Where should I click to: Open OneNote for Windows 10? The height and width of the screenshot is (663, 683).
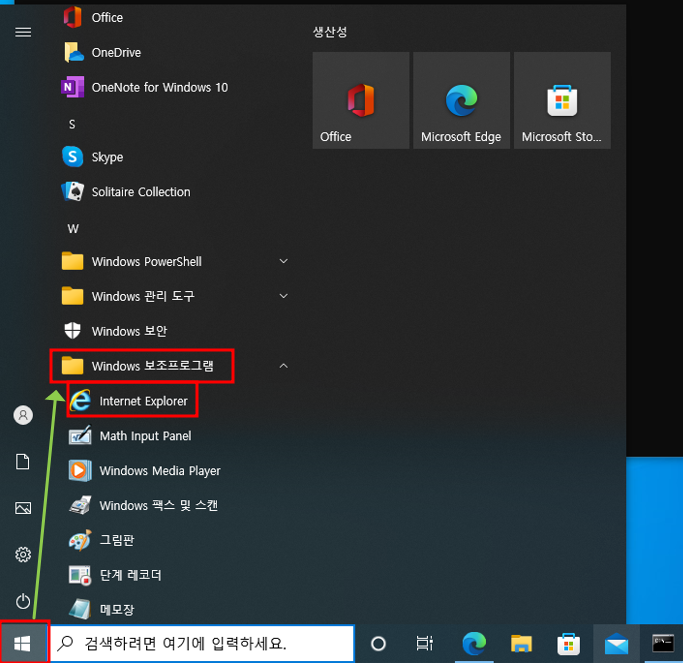click(174, 88)
